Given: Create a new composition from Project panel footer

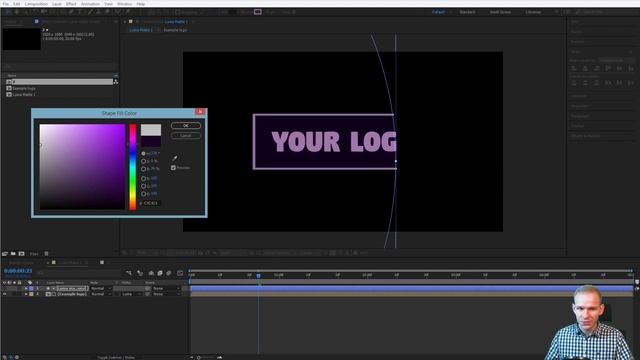Looking at the screenshot, I should click(22, 253).
